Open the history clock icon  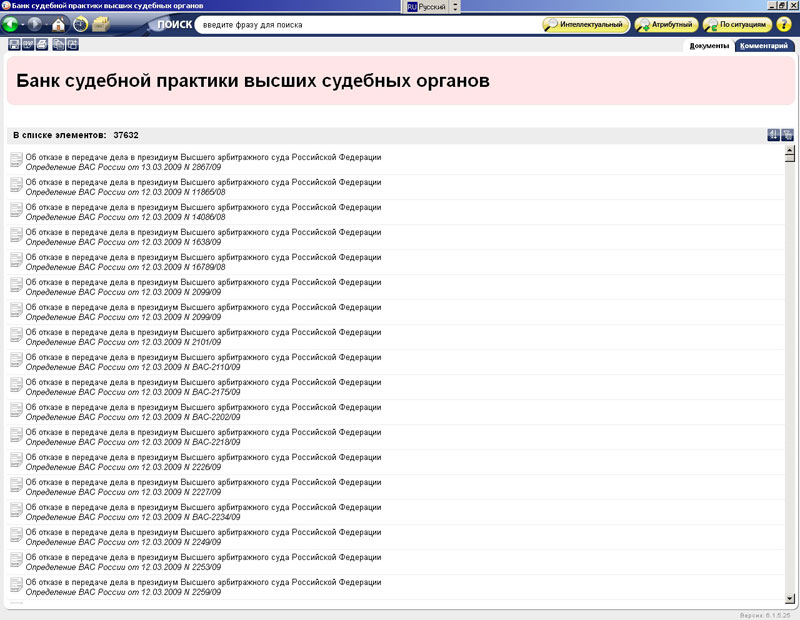coord(80,24)
